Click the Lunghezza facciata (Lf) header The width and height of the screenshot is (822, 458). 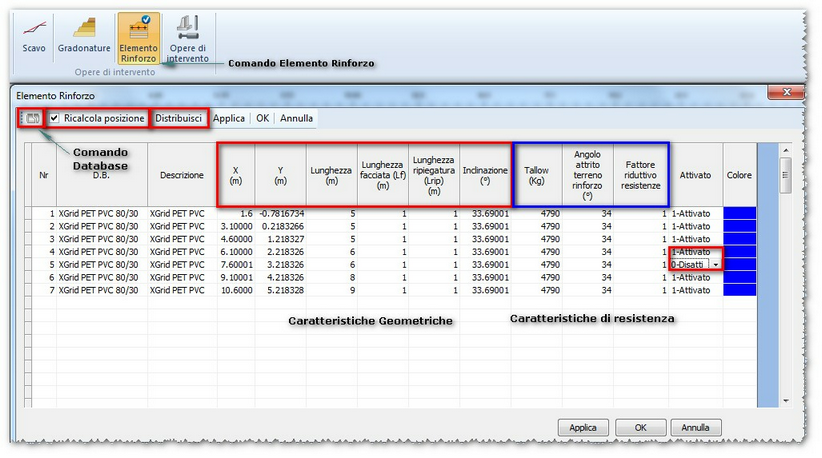[383, 175]
